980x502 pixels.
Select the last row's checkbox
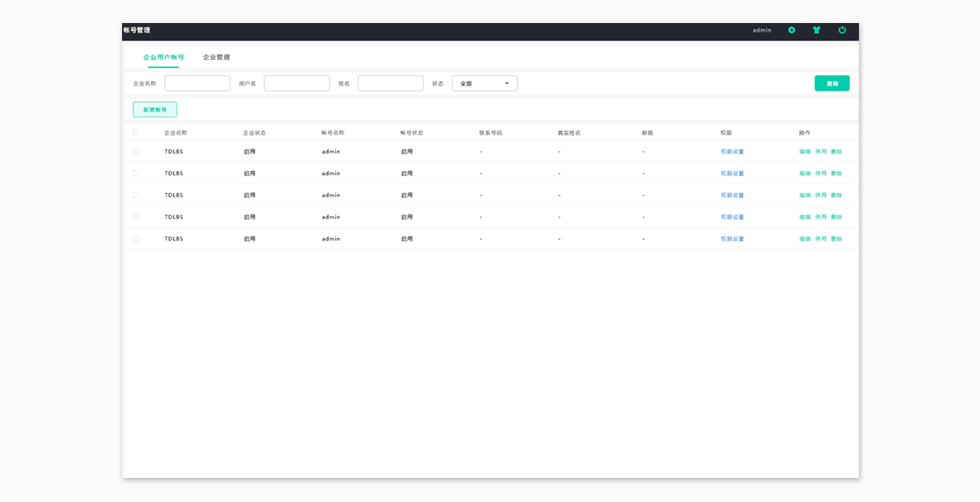click(x=136, y=238)
